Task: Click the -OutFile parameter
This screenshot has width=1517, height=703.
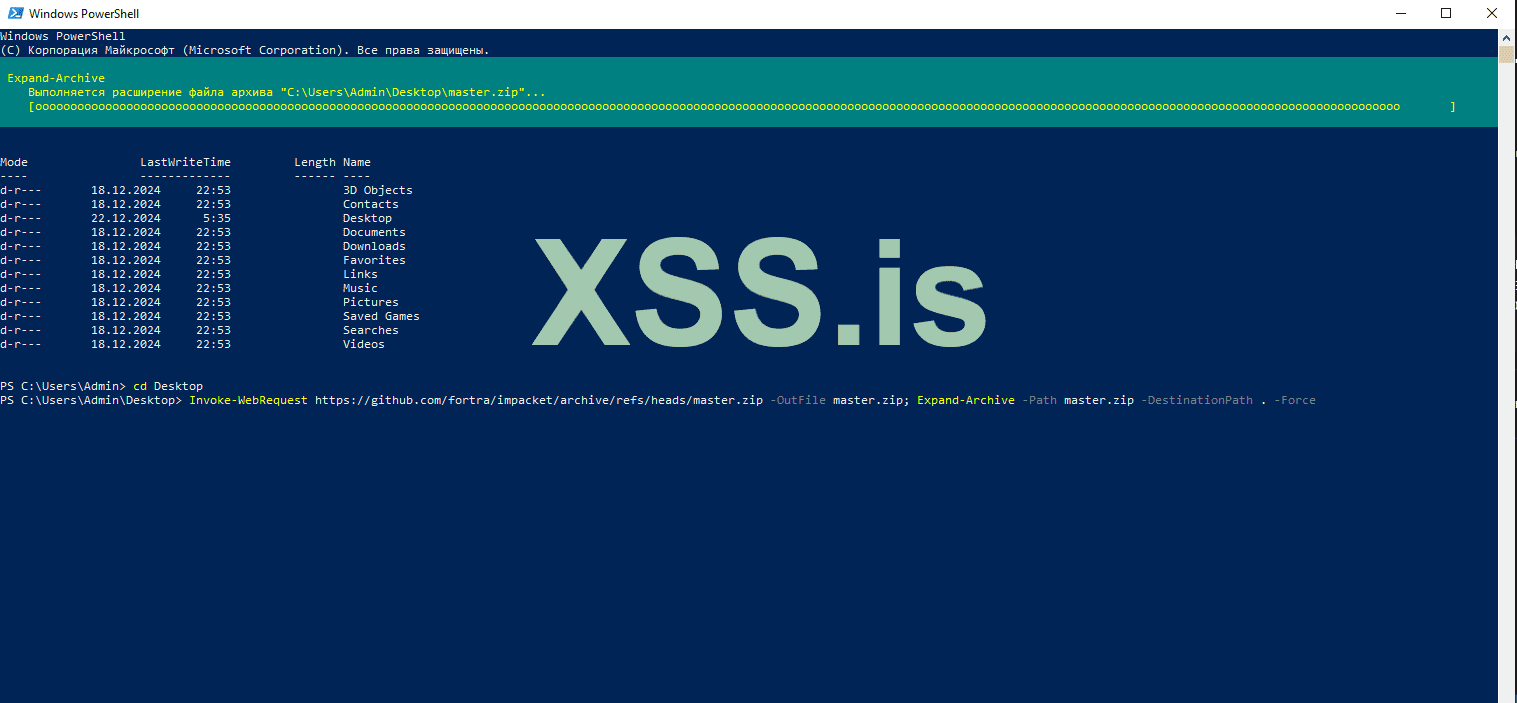Action: 797,400
